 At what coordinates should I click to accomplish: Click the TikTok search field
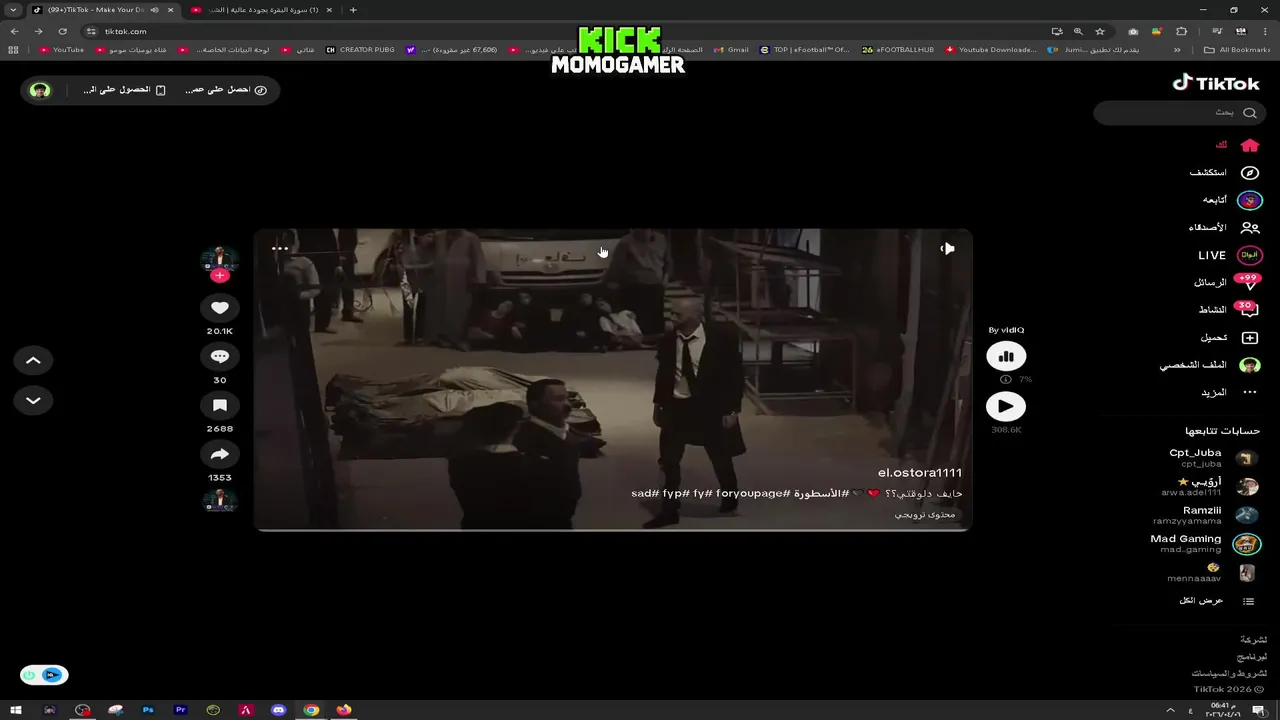coord(1178,113)
